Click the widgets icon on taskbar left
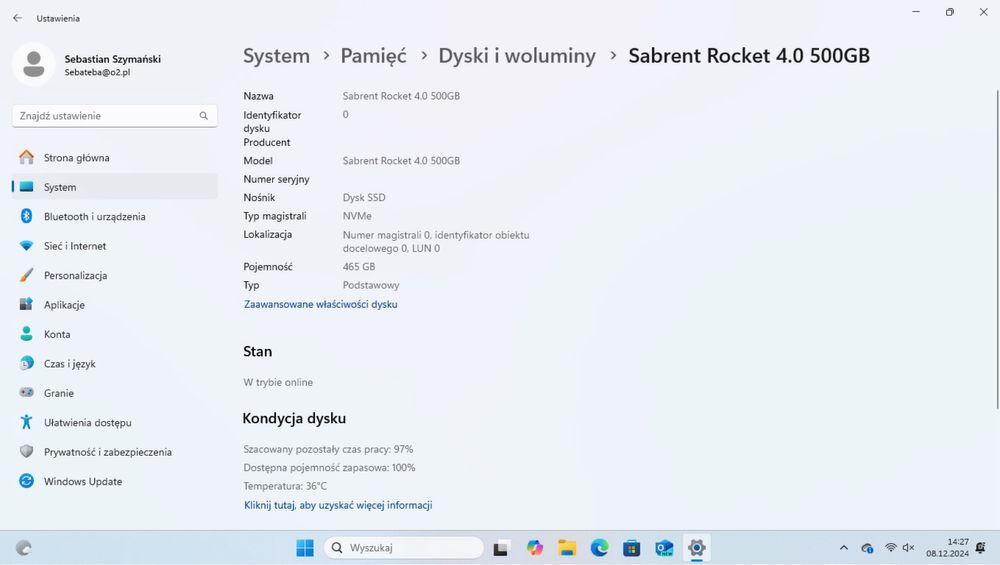 (24, 547)
